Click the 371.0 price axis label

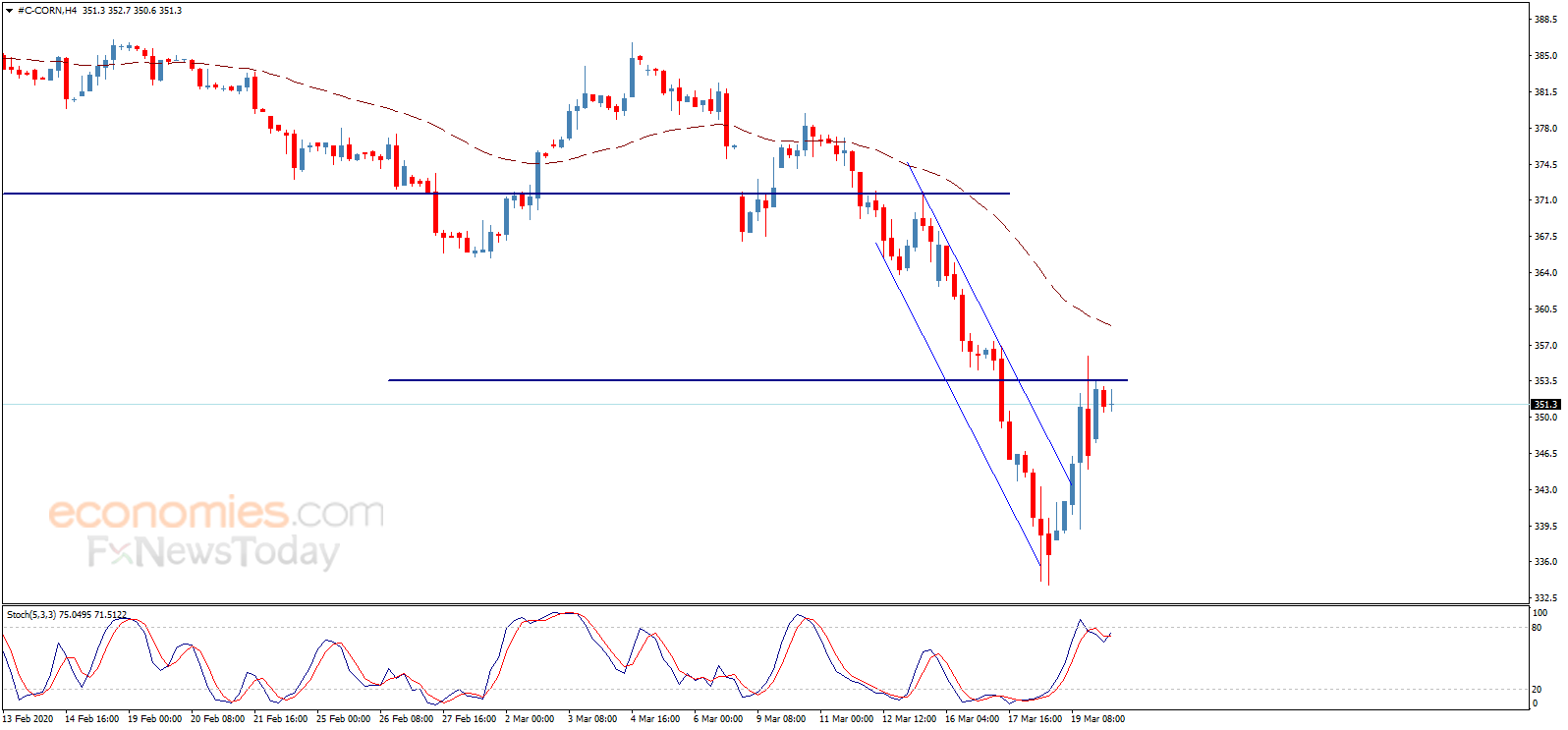(1545, 200)
